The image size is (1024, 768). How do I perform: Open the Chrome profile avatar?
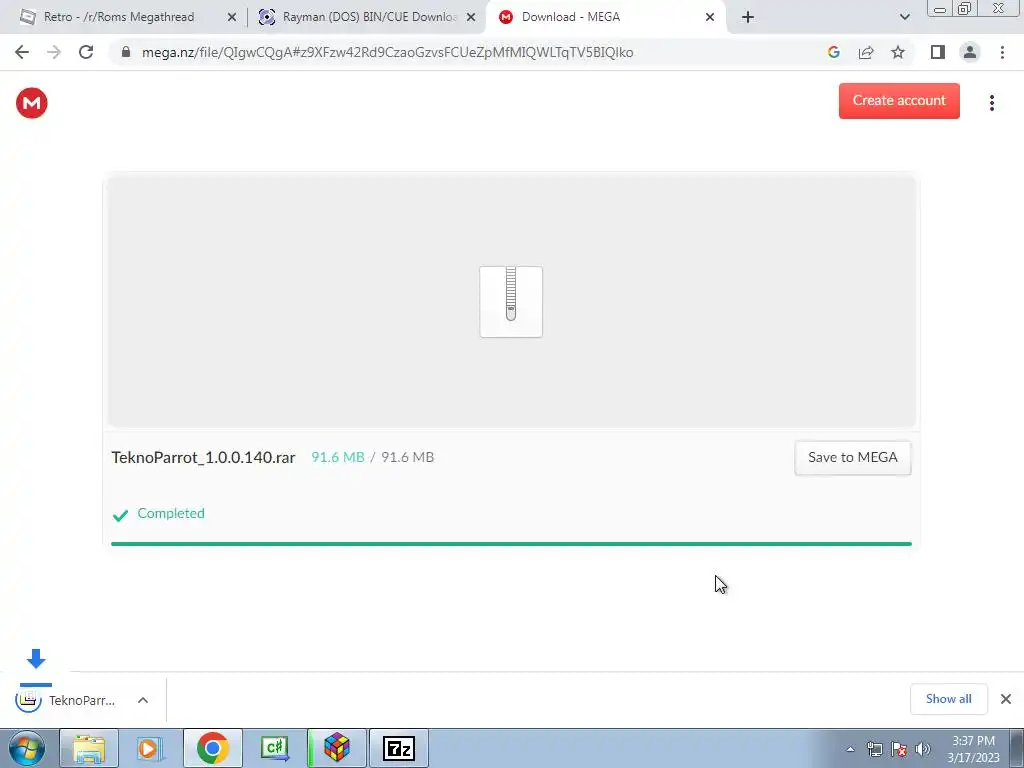970,52
